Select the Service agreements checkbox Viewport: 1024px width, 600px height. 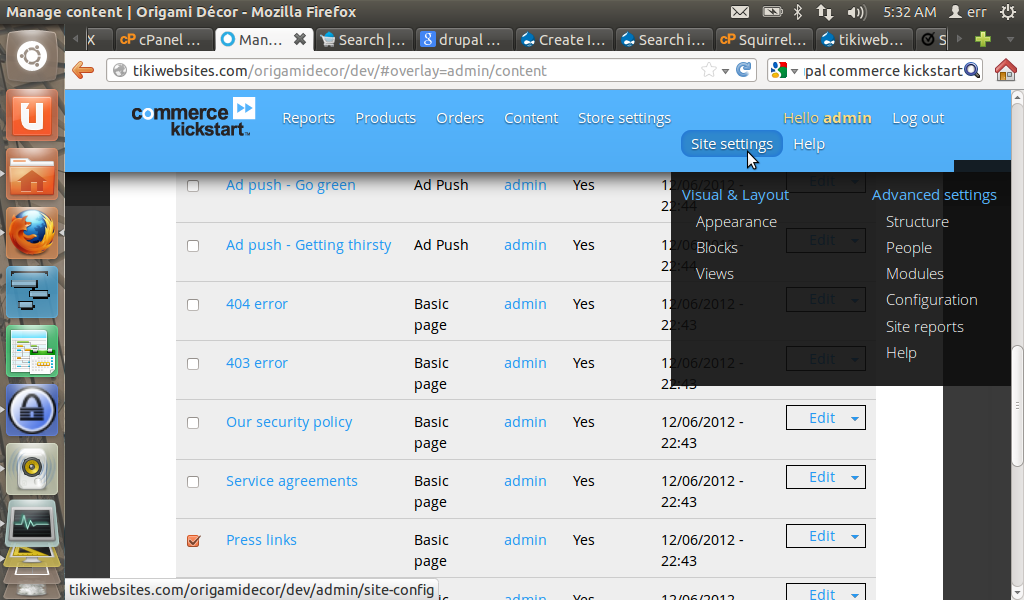click(x=193, y=481)
